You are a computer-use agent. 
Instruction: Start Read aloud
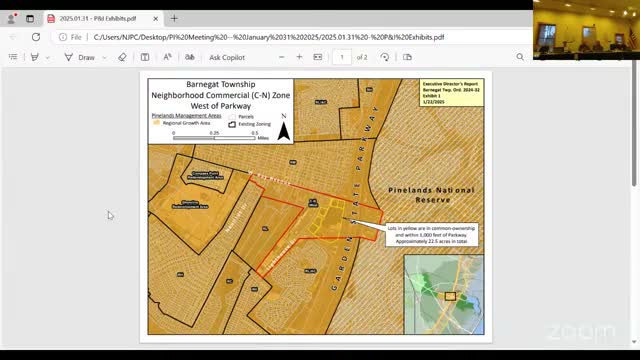(167, 57)
